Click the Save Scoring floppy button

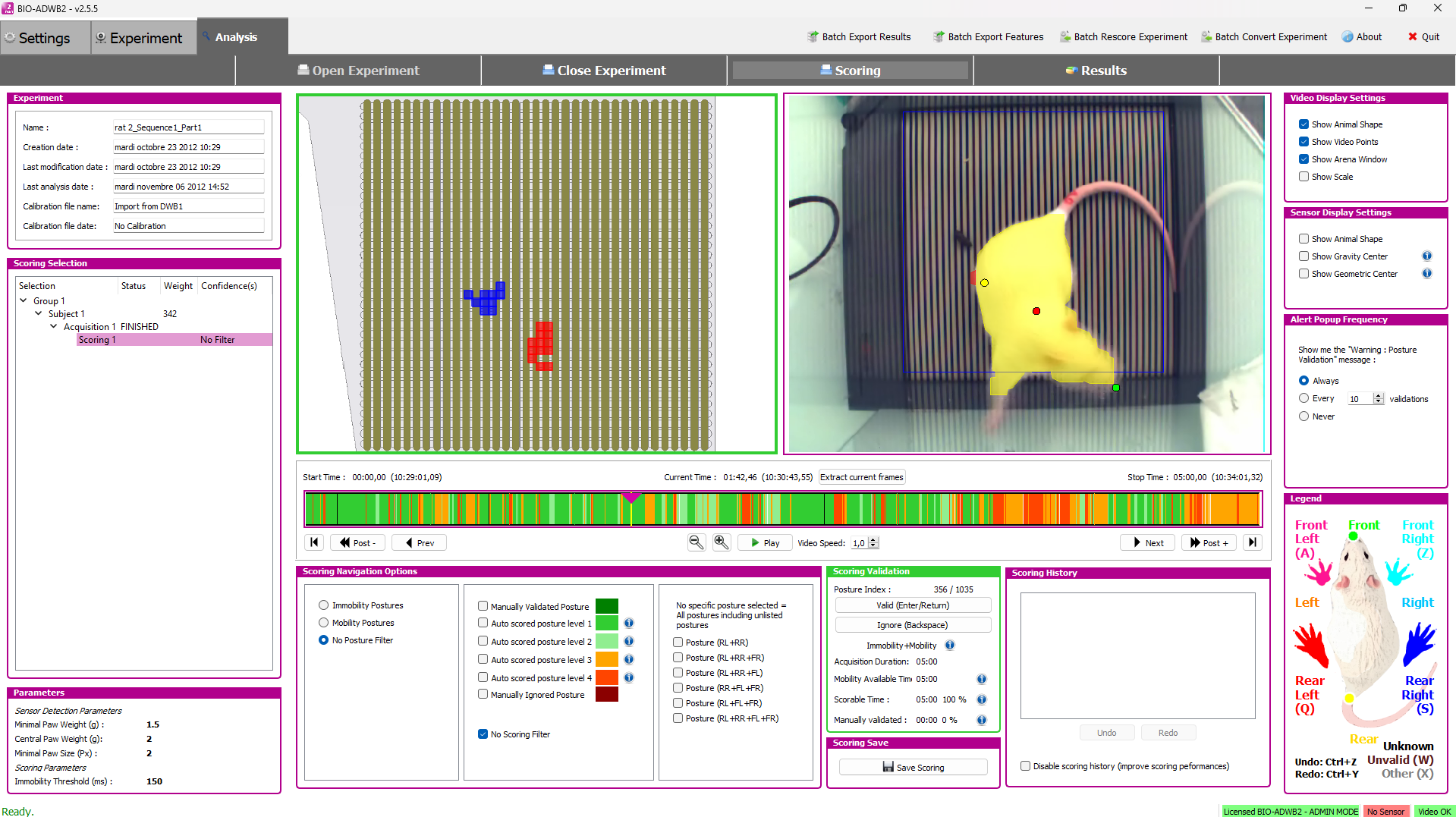pyautogui.click(x=913, y=768)
